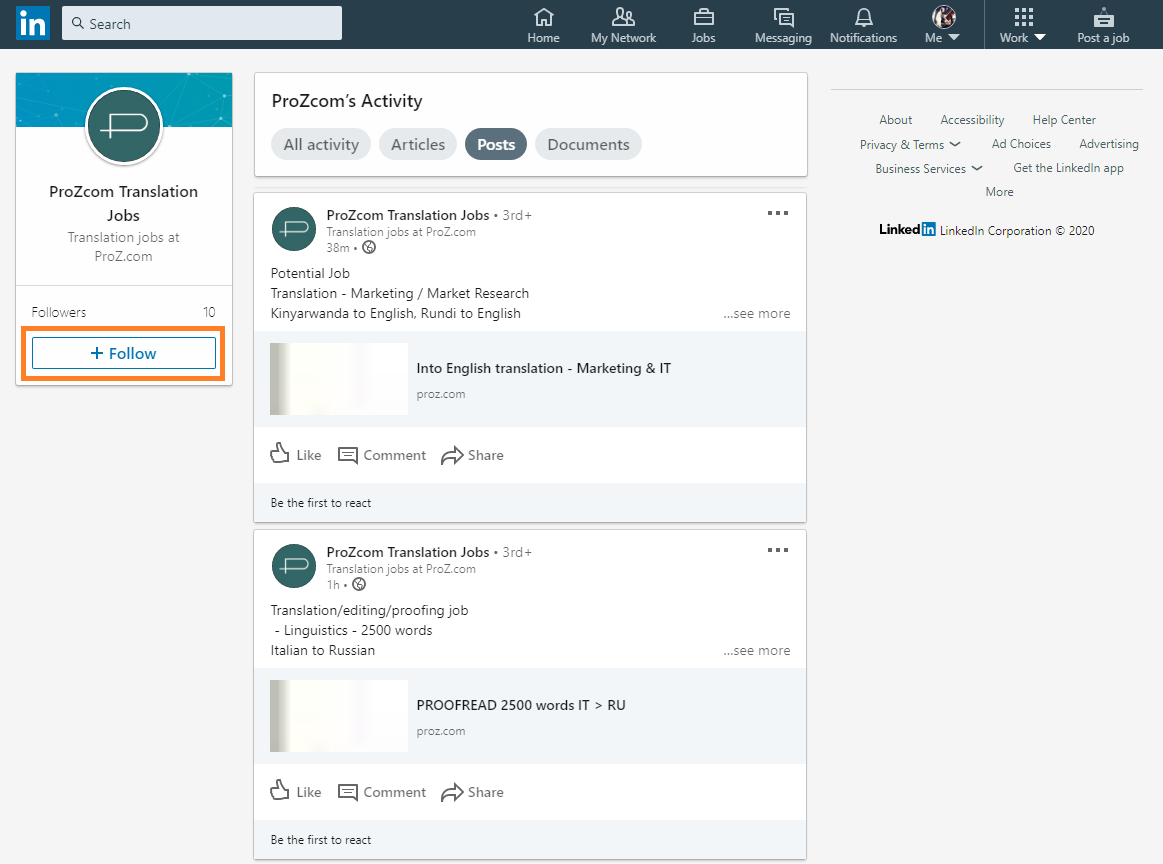The image size is (1163, 864).
Task: Comment on the first post
Action: (x=382, y=455)
